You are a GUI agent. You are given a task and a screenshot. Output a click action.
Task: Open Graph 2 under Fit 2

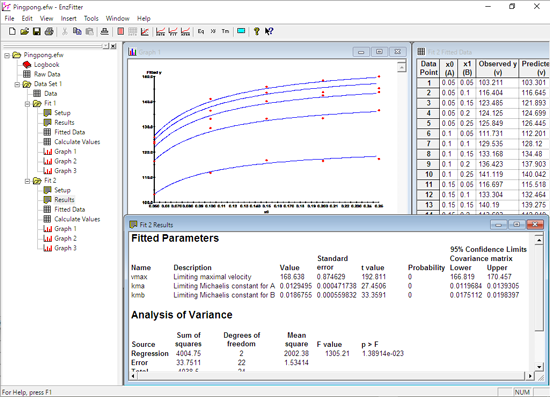(65, 238)
